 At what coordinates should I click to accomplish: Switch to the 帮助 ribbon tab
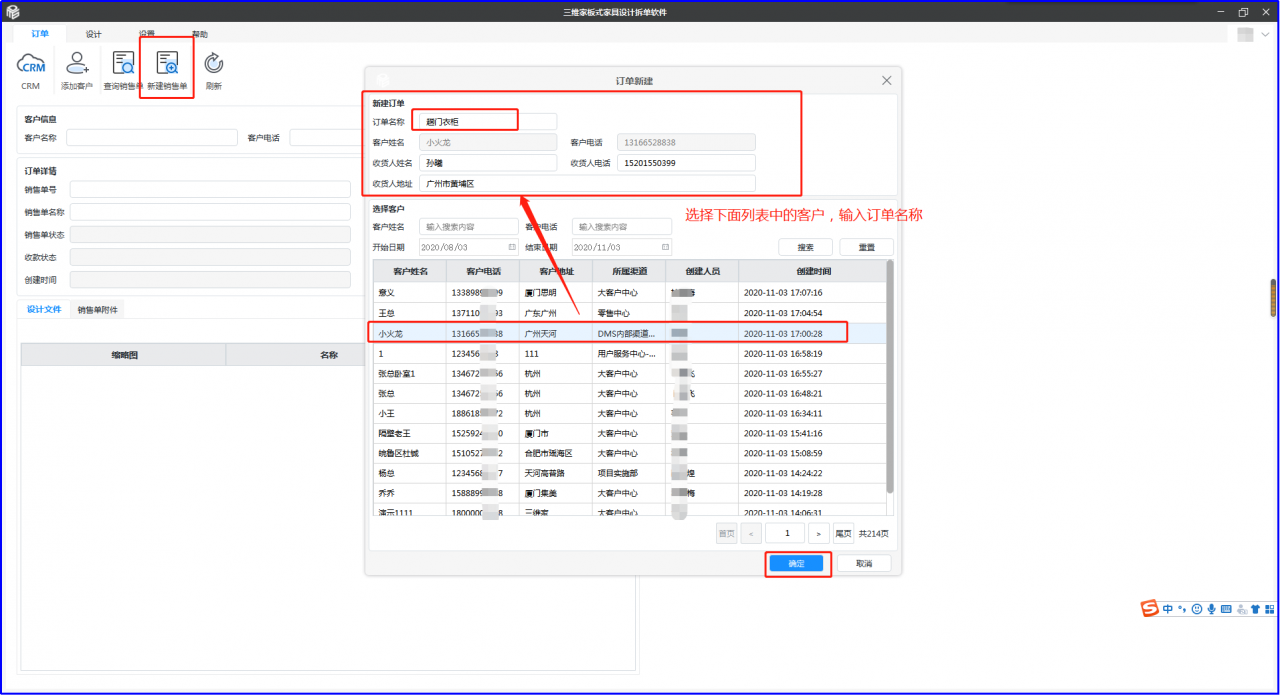200,34
